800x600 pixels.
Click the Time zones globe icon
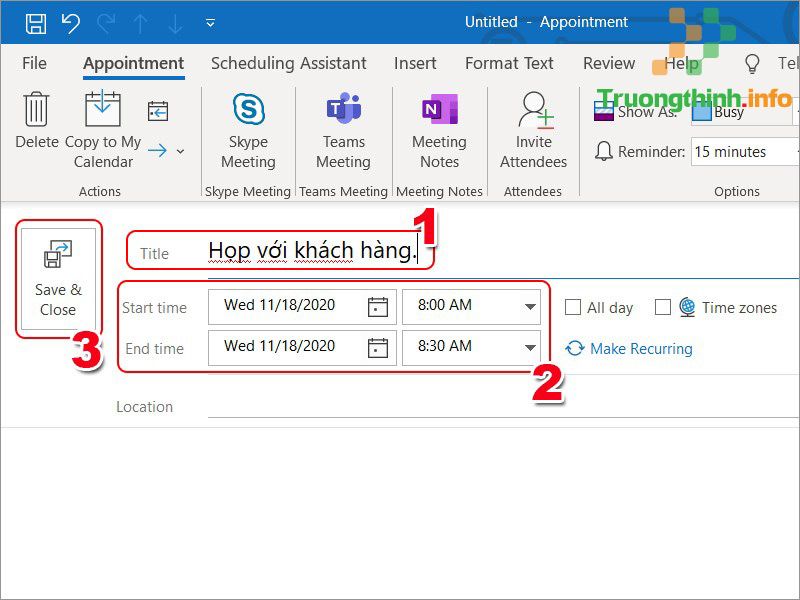click(x=687, y=307)
